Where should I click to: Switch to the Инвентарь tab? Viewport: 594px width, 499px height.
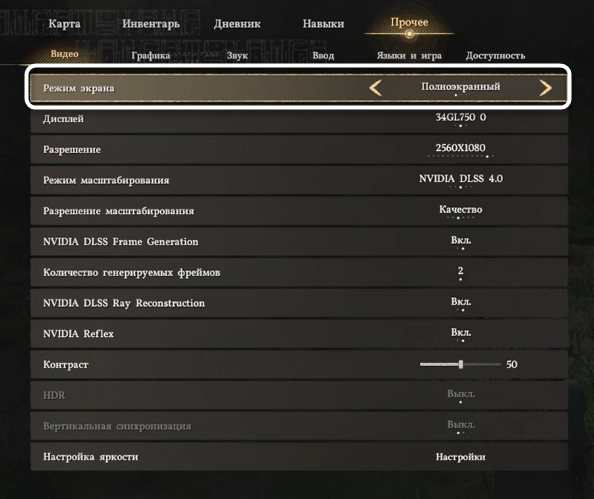[151, 23]
